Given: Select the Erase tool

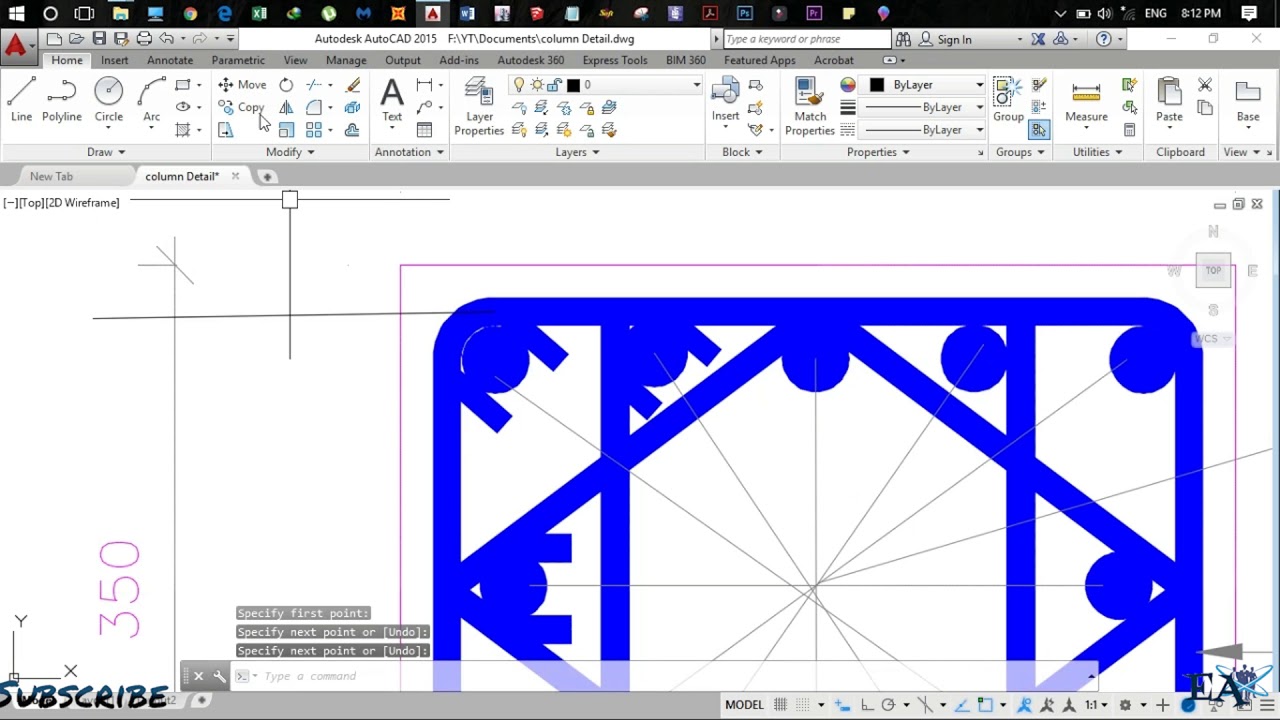Looking at the screenshot, I should tap(352, 85).
